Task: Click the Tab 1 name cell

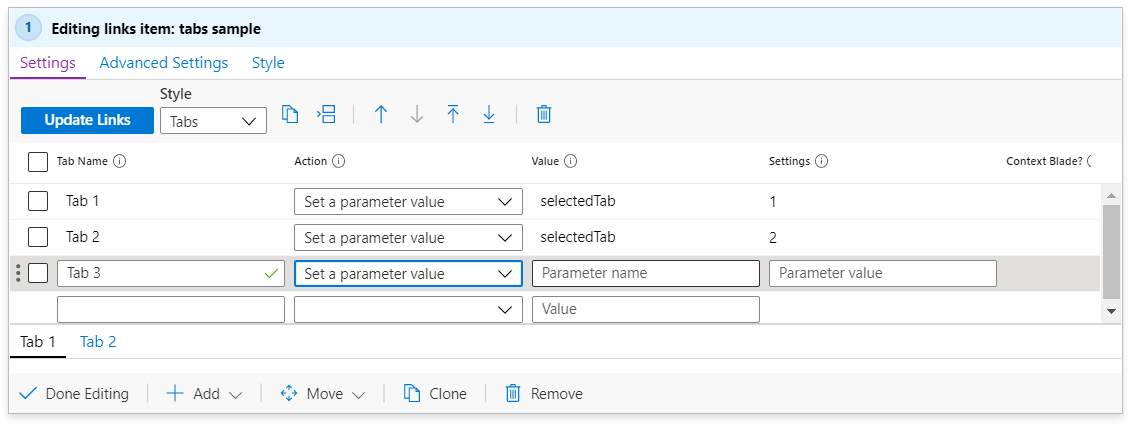Action: (x=83, y=201)
